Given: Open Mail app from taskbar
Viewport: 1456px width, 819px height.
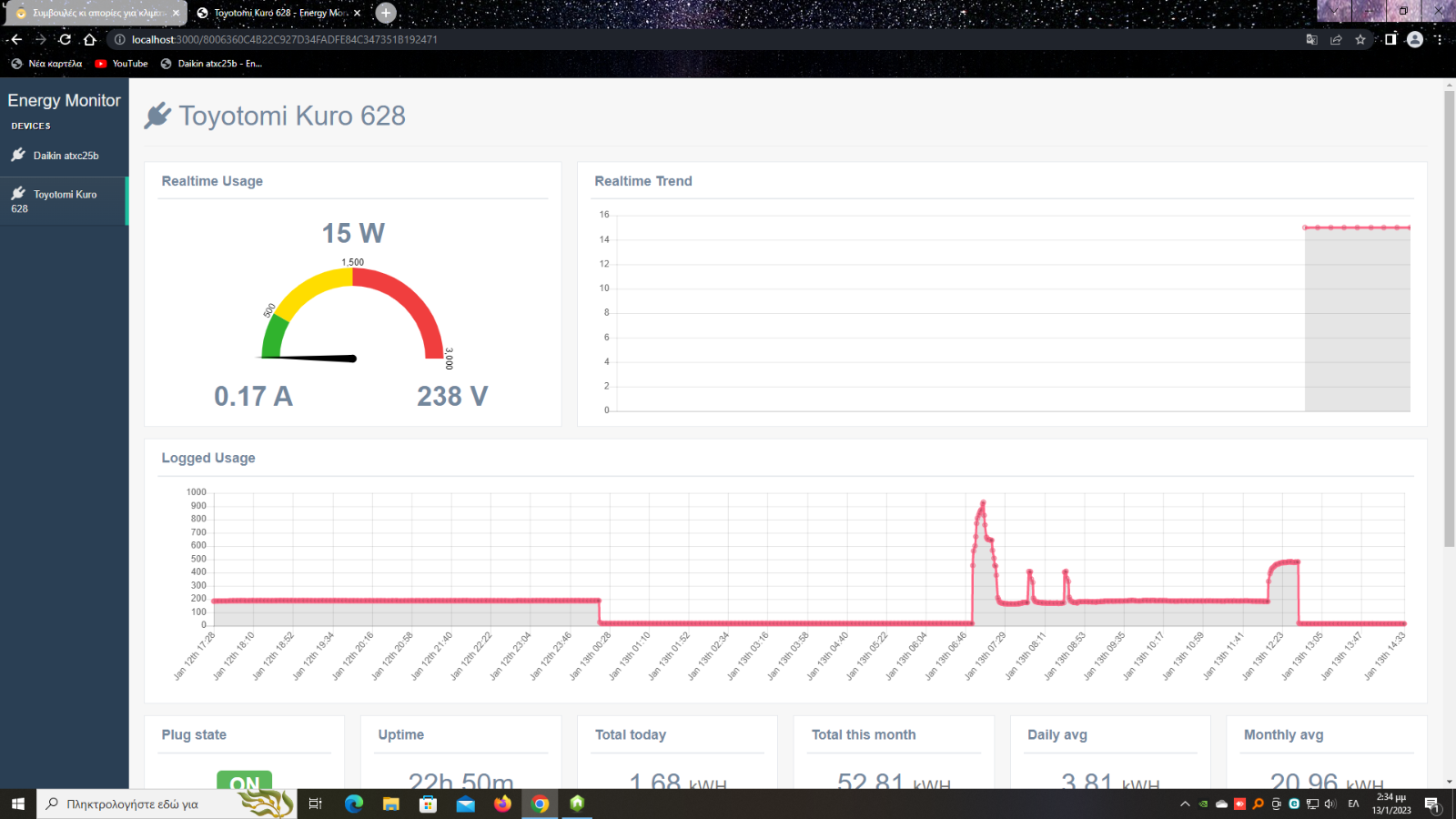Looking at the screenshot, I should [x=465, y=804].
